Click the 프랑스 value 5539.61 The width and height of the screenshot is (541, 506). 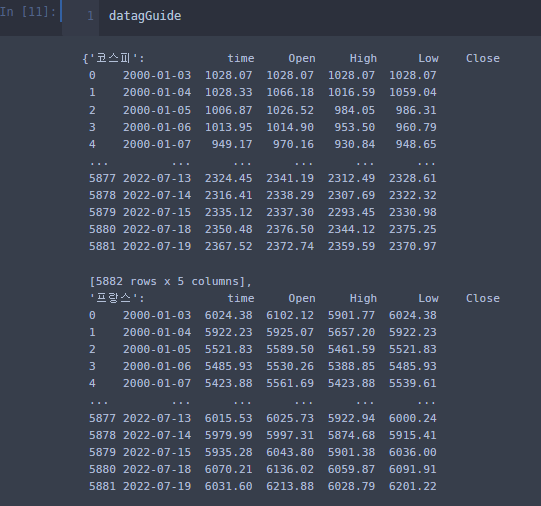pos(413,383)
